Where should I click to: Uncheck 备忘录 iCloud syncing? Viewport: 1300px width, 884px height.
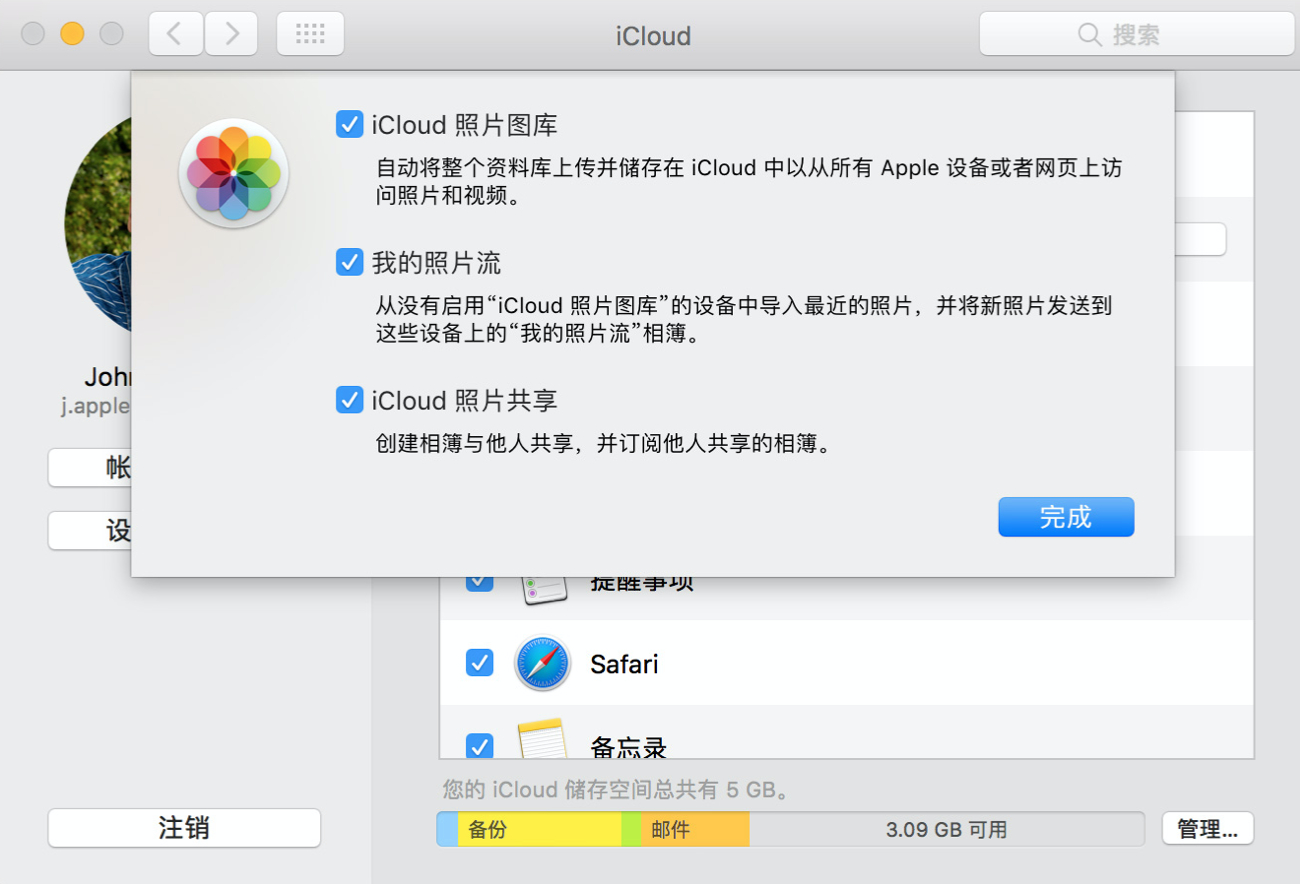coord(479,746)
